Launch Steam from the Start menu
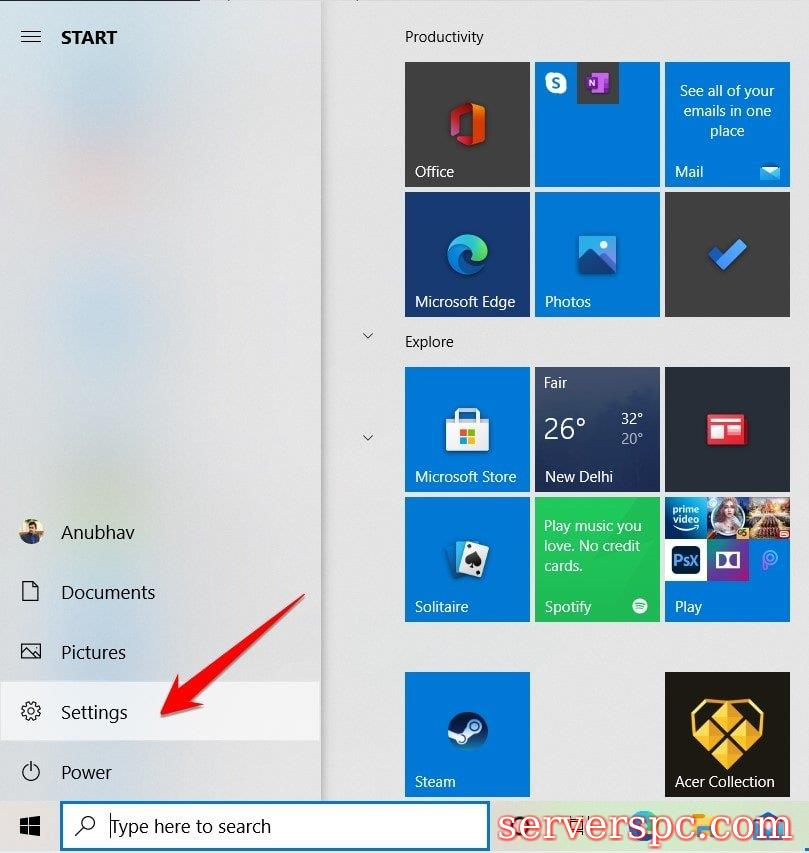The image size is (809, 853). pyautogui.click(x=467, y=734)
